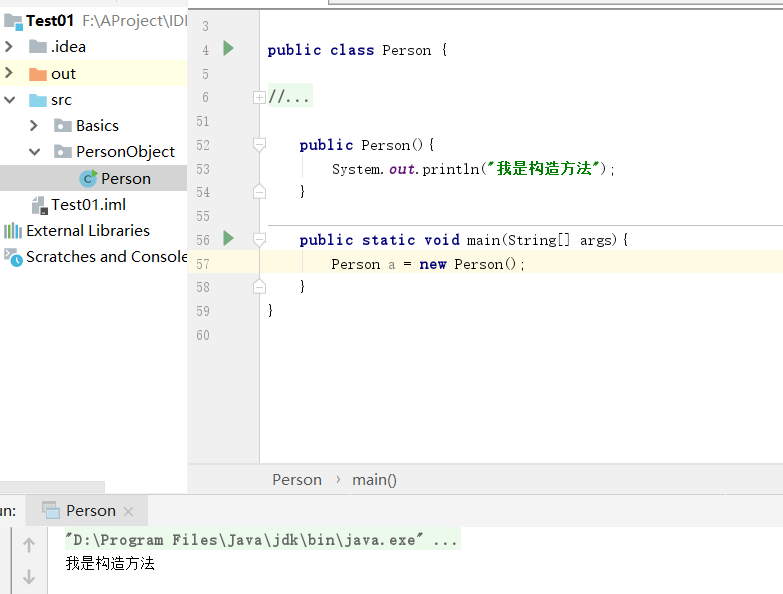
Task: Click the Test01.iml file icon
Action: coord(40,205)
